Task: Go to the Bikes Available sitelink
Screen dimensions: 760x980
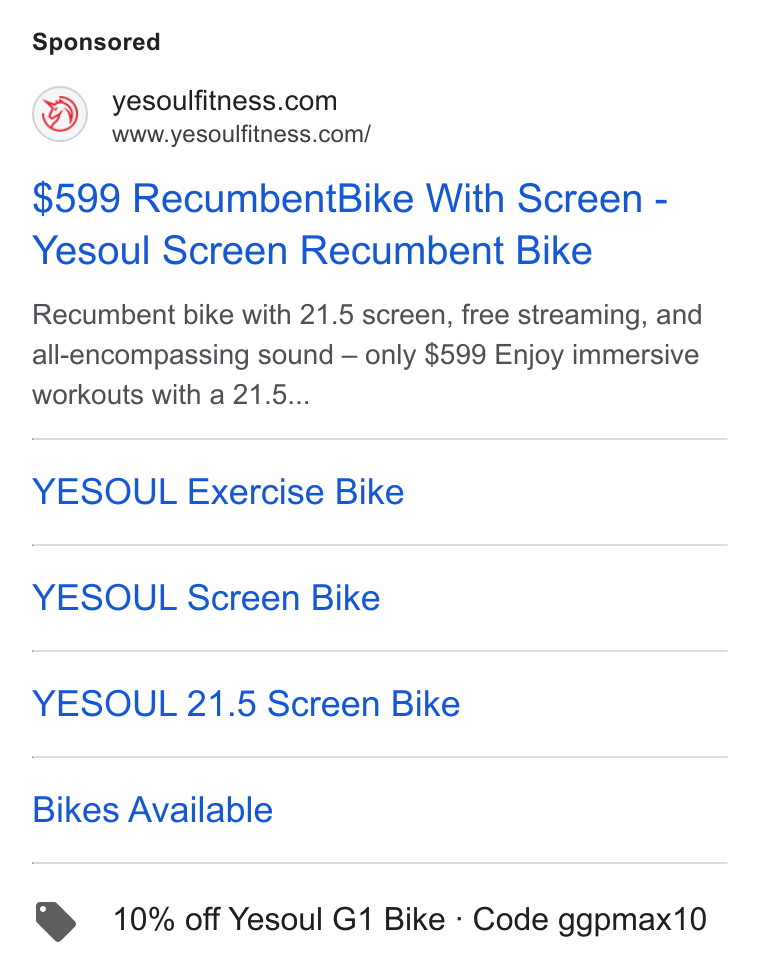Action: coord(152,811)
